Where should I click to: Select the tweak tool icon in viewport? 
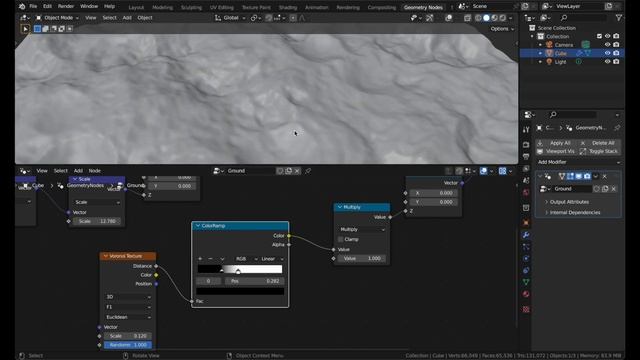coord(25,29)
